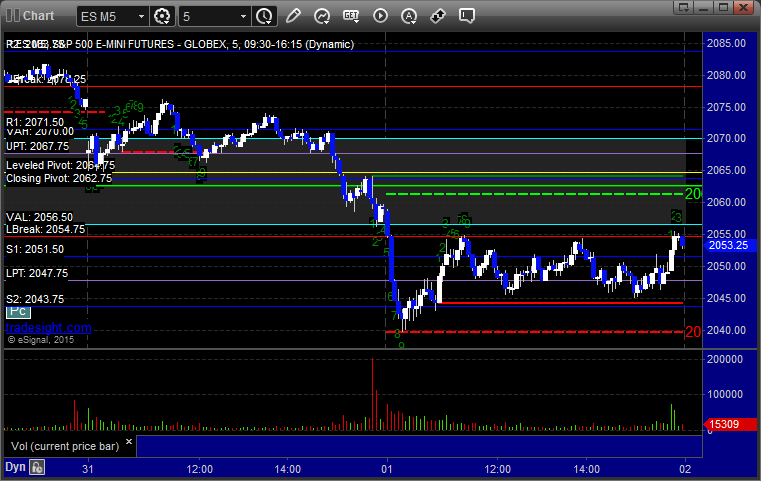Open the tradesight.com link
761x481 pixels.
point(49,328)
